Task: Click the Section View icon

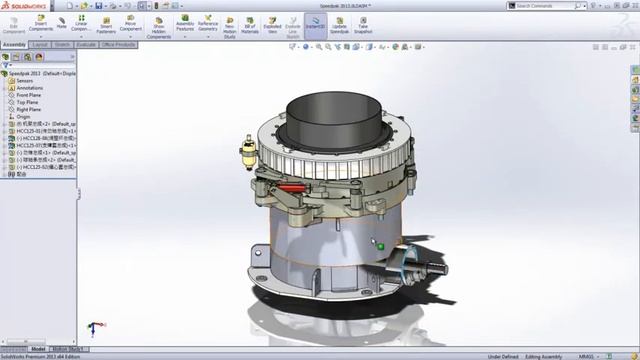Action: click(347, 47)
